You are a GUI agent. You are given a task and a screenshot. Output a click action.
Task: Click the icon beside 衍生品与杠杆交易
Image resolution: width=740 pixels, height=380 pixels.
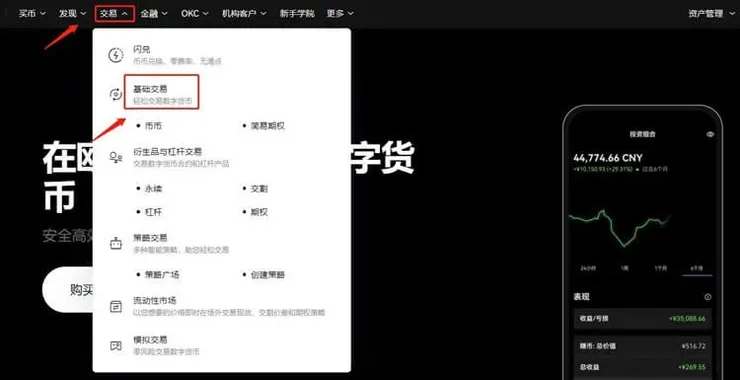116,158
